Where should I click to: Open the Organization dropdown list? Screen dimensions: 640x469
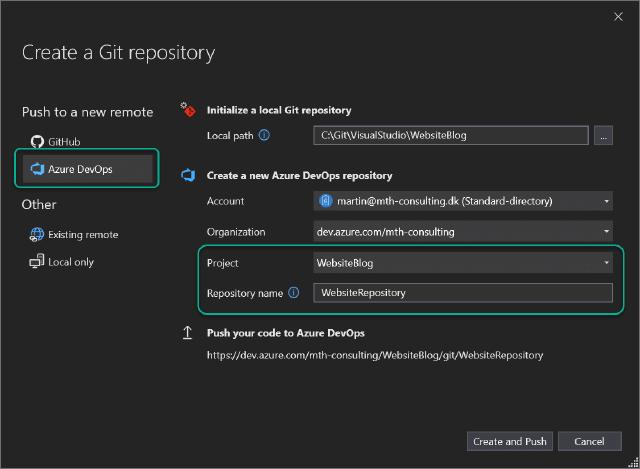tap(607, 232)
